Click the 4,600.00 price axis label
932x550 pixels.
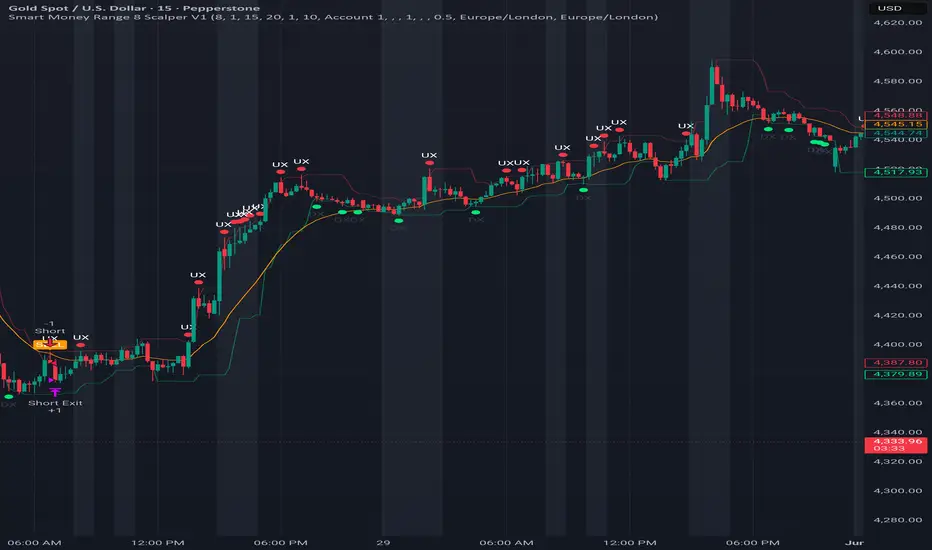click(898, 52)
